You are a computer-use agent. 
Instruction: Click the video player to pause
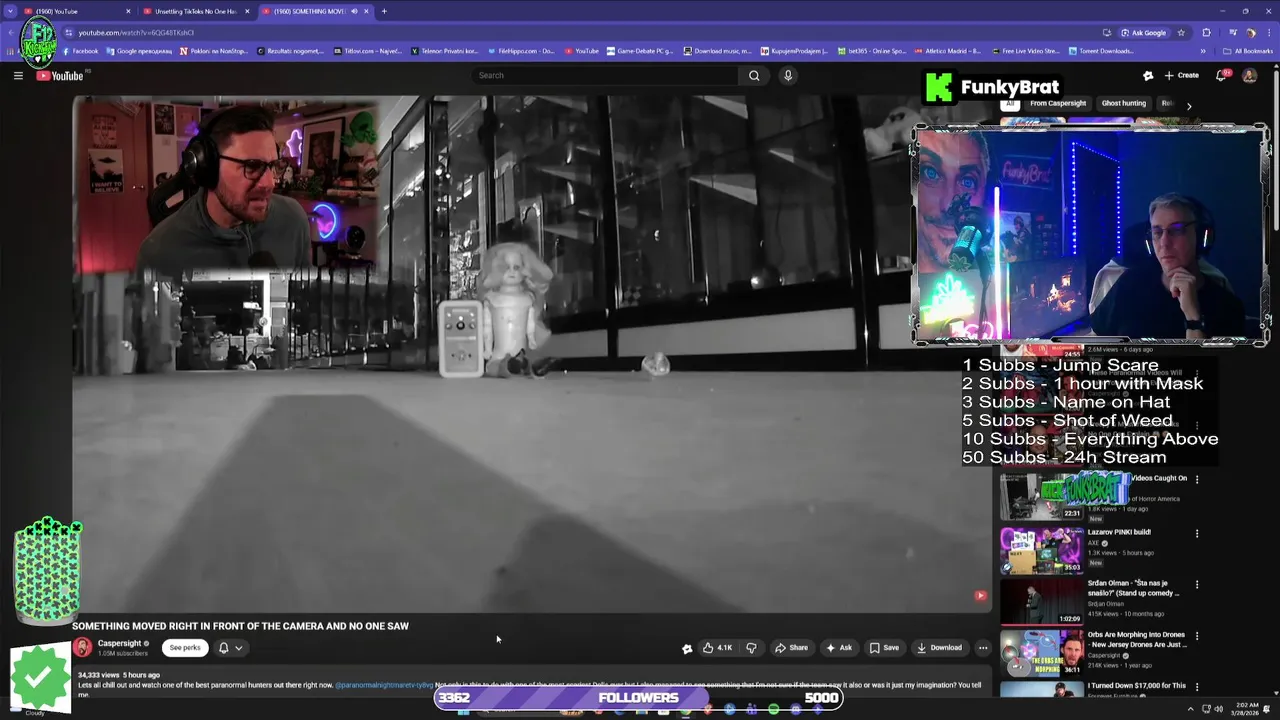[x=532, y=353]
